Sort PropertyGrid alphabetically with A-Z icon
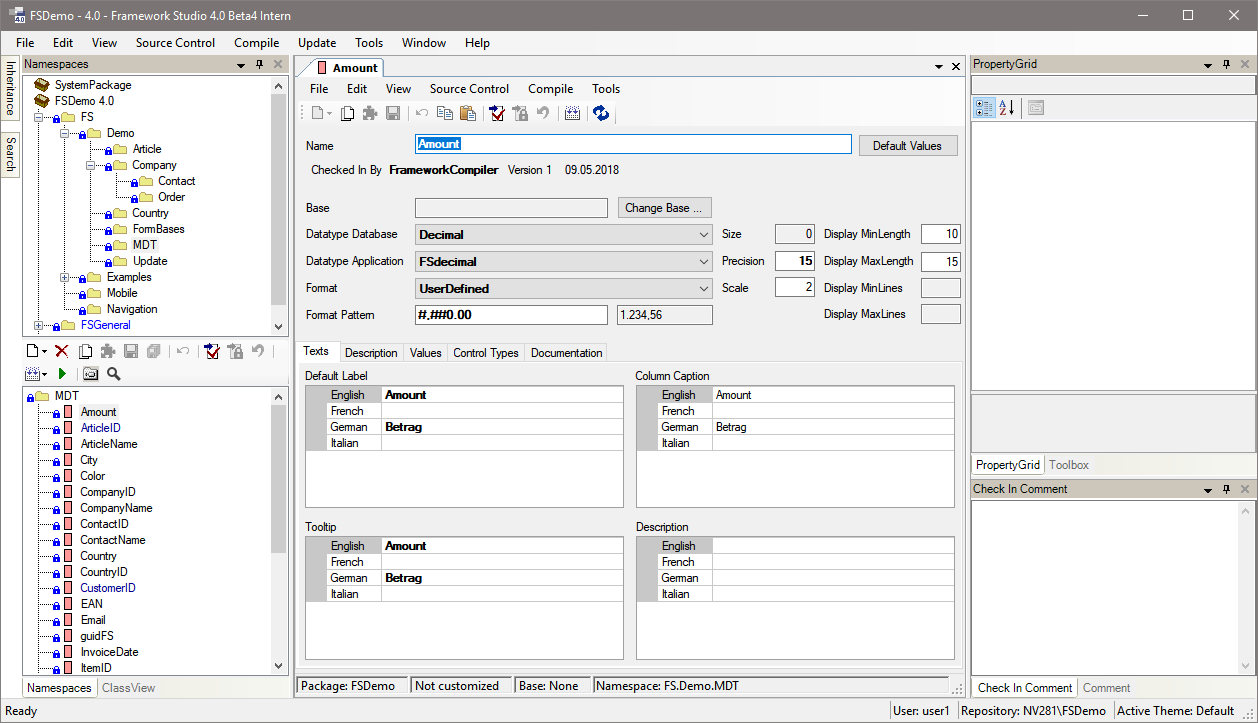The width and height of the screenshot is (1258, 723). 1006,107
